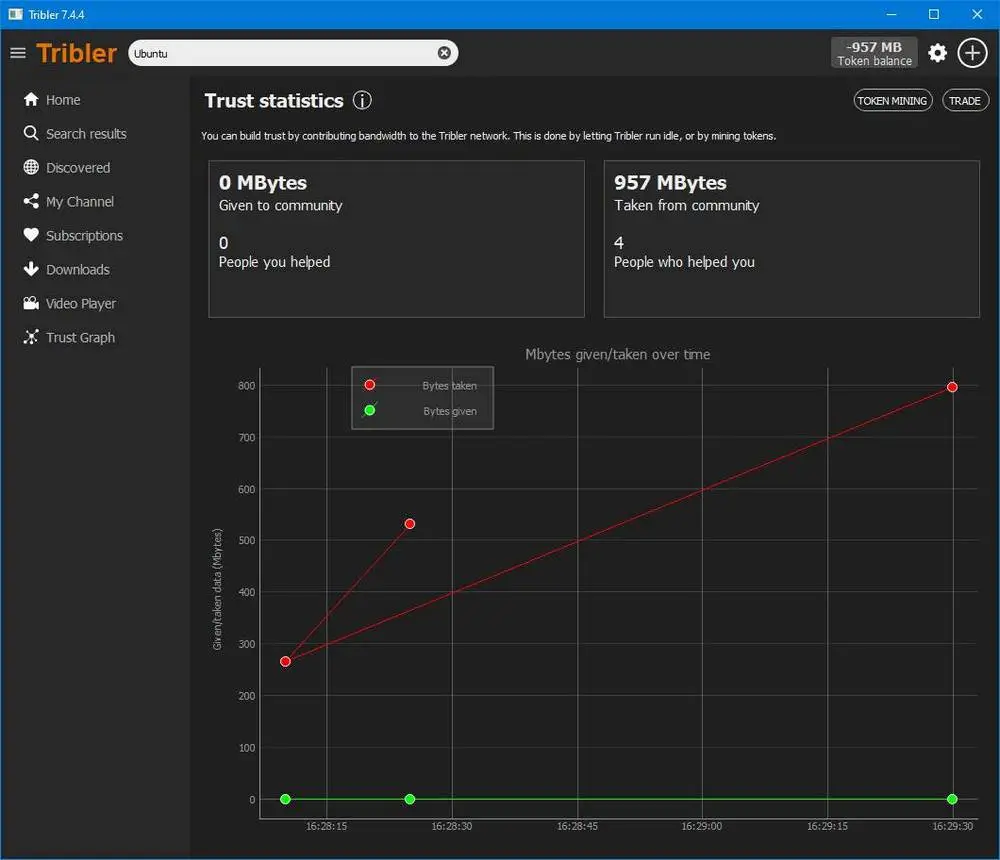Open settings via the gear icon
Image resolution: width=1000 pixels, height=860 pixels.
pos(937,53)
